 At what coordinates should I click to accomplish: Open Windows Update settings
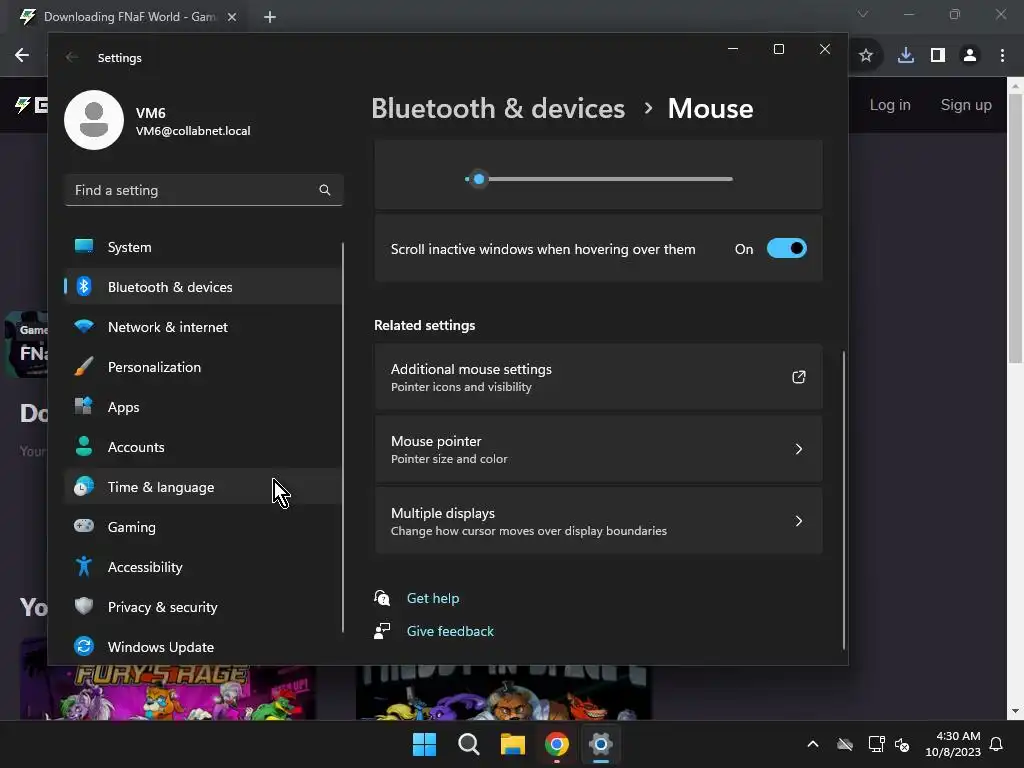pyautogui.click(x=202, y=647)
